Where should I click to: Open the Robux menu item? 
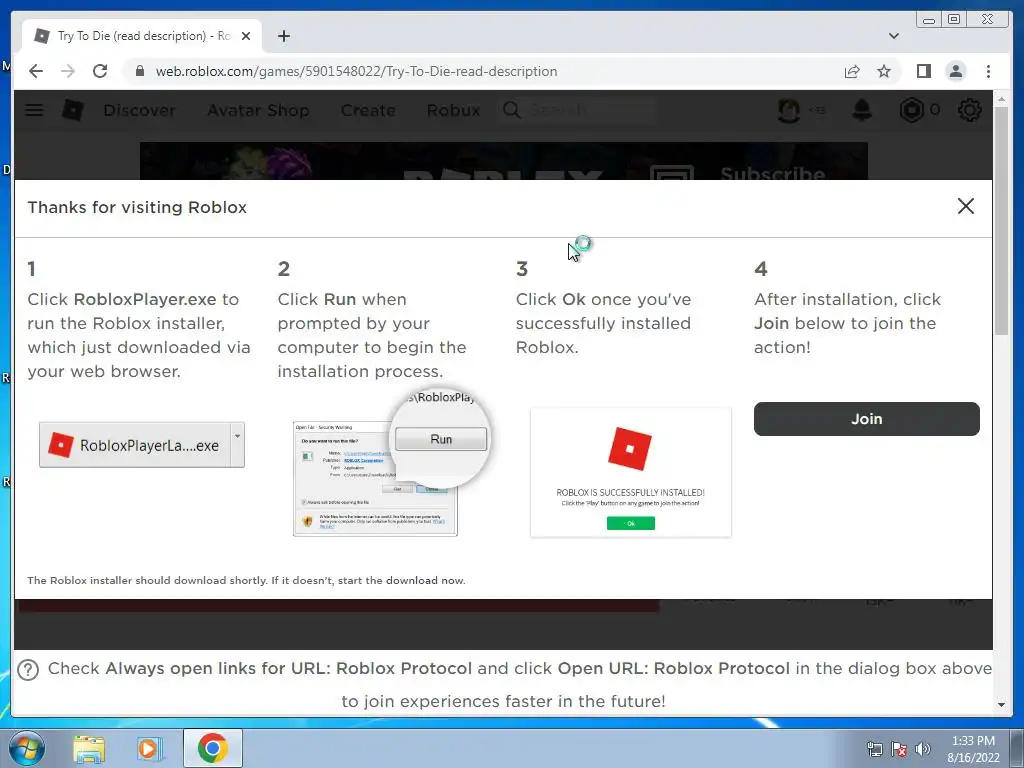click(x=453, y=110)
